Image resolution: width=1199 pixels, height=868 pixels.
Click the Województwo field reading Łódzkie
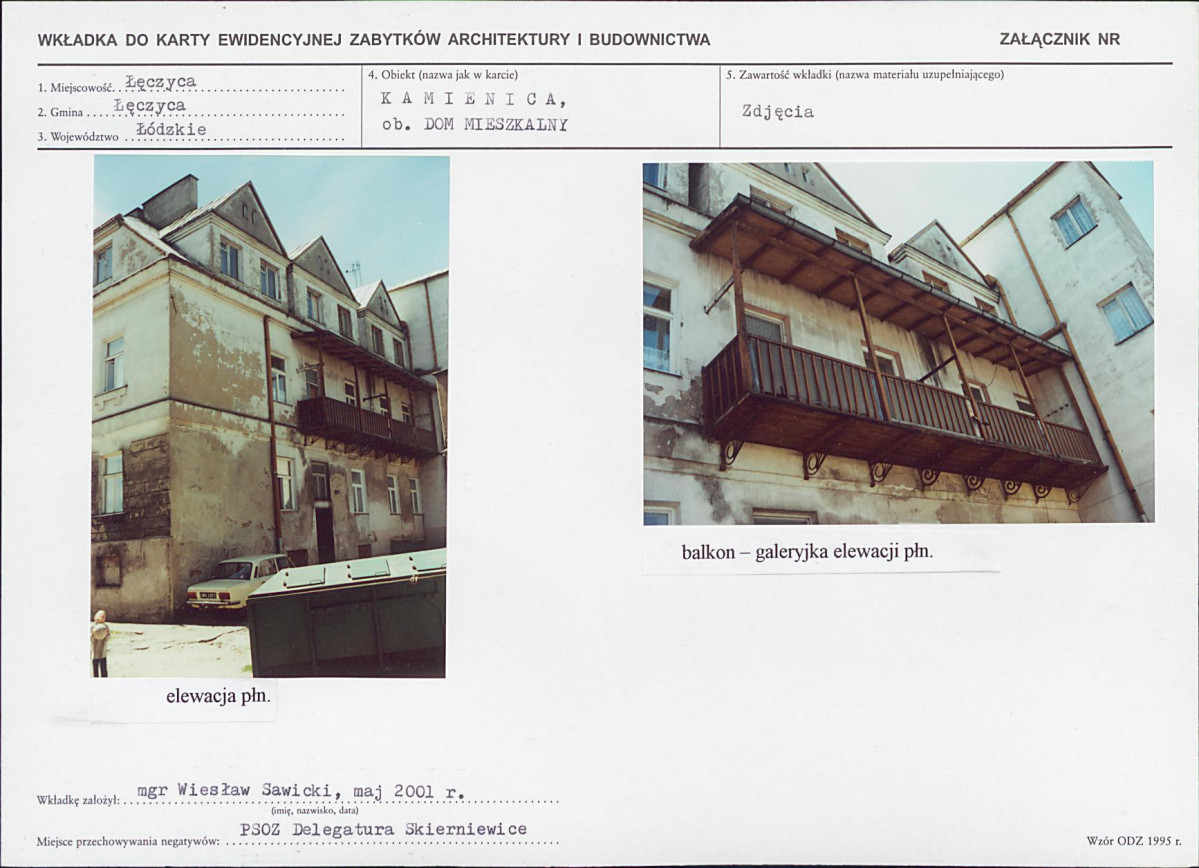click(171, 130)
